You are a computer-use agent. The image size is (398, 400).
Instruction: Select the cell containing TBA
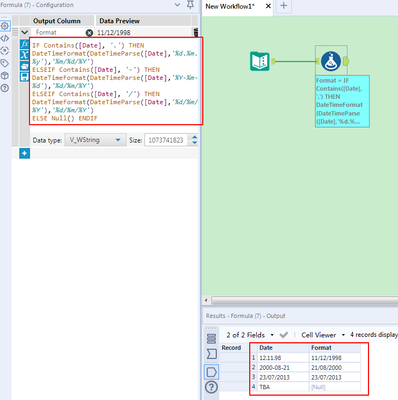(x=283, y=387)
